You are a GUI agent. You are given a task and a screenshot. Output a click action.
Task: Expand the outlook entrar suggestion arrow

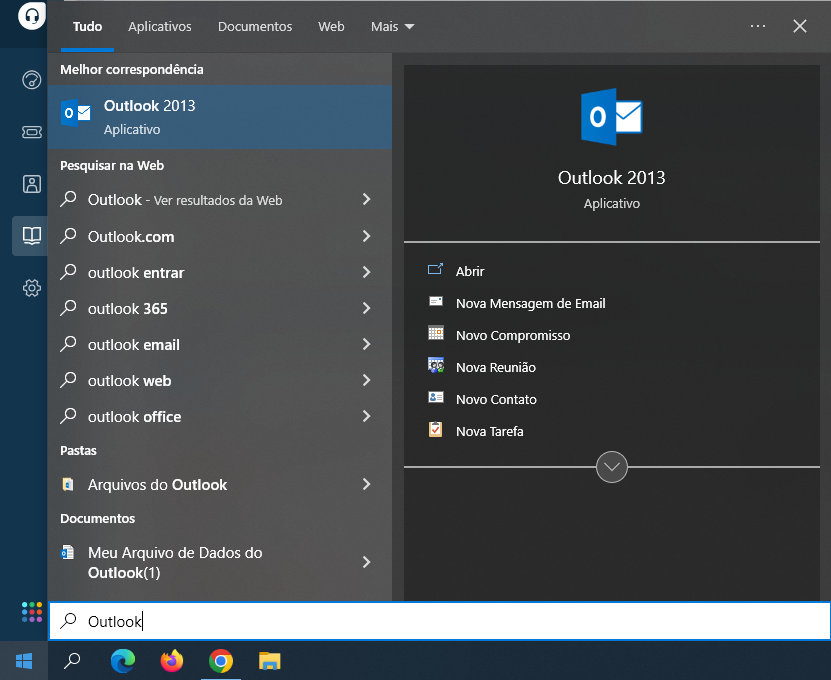pos(366,272)
